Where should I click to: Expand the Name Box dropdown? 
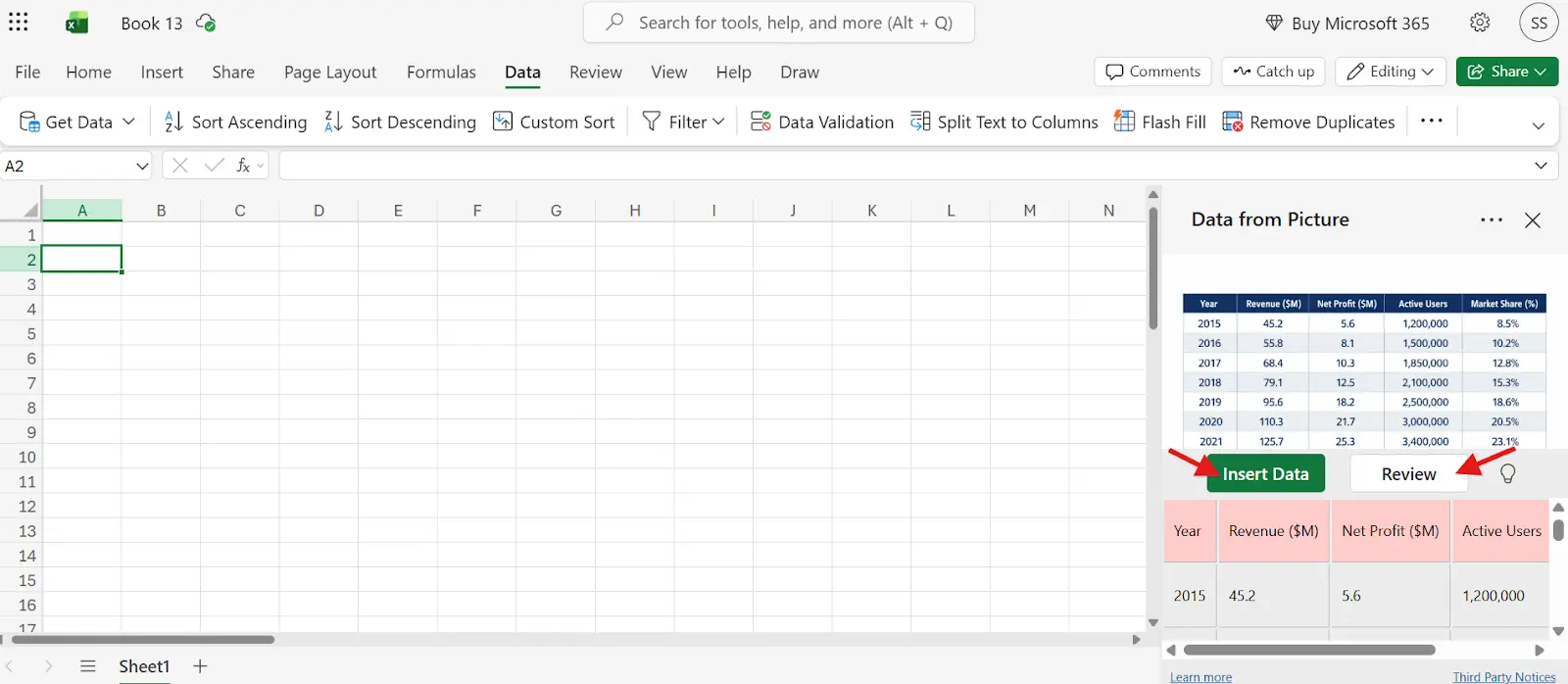[x=142, y=166]
